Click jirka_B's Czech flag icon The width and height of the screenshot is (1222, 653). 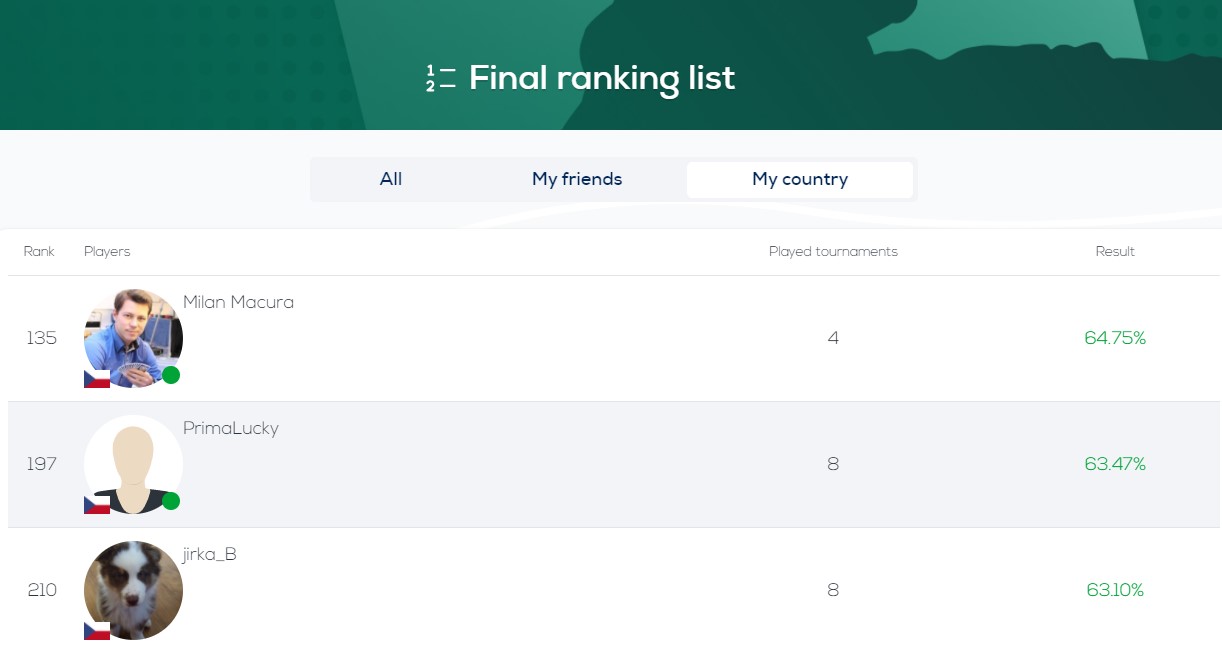click(97, 631)
